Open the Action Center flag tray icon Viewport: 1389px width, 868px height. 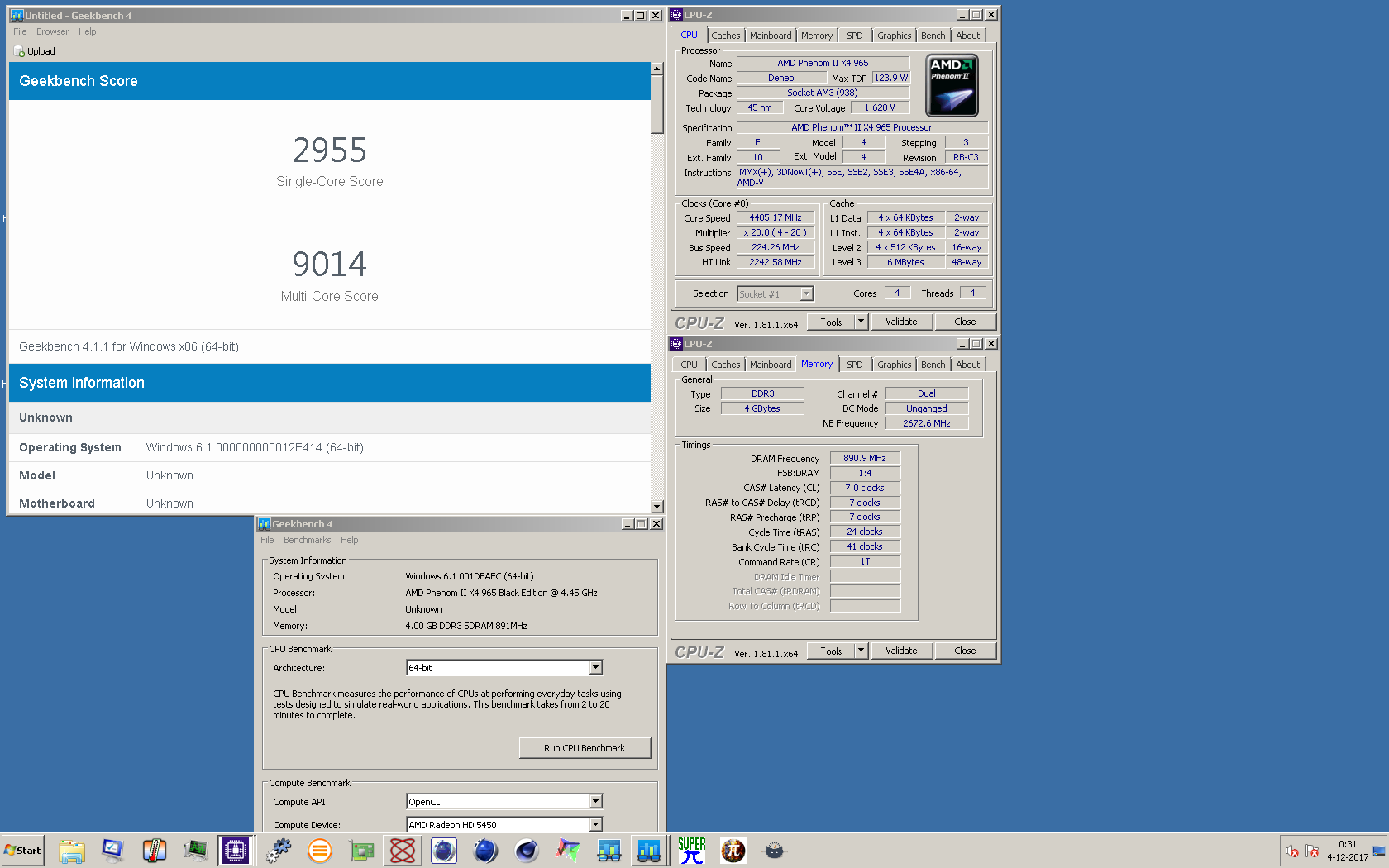coord(1312,851)
